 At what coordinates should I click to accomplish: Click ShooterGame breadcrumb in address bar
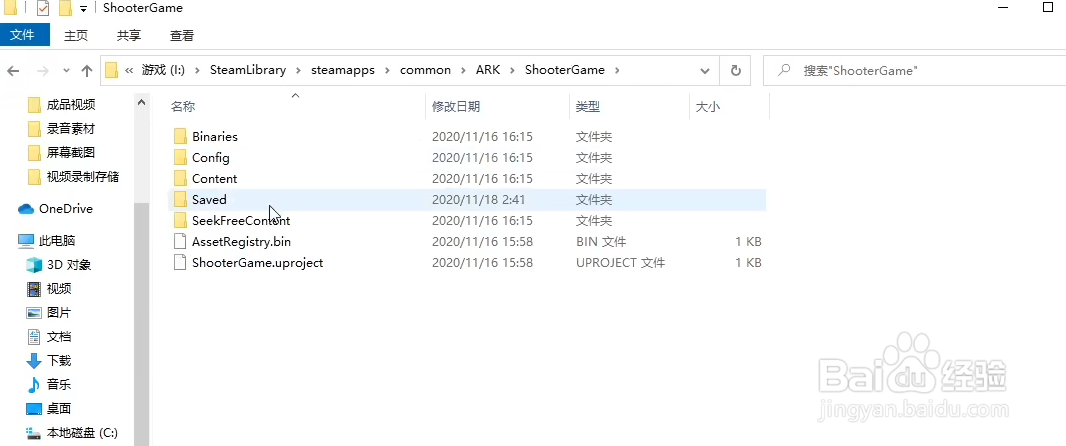pyautogui.click(x=565, y=70)
